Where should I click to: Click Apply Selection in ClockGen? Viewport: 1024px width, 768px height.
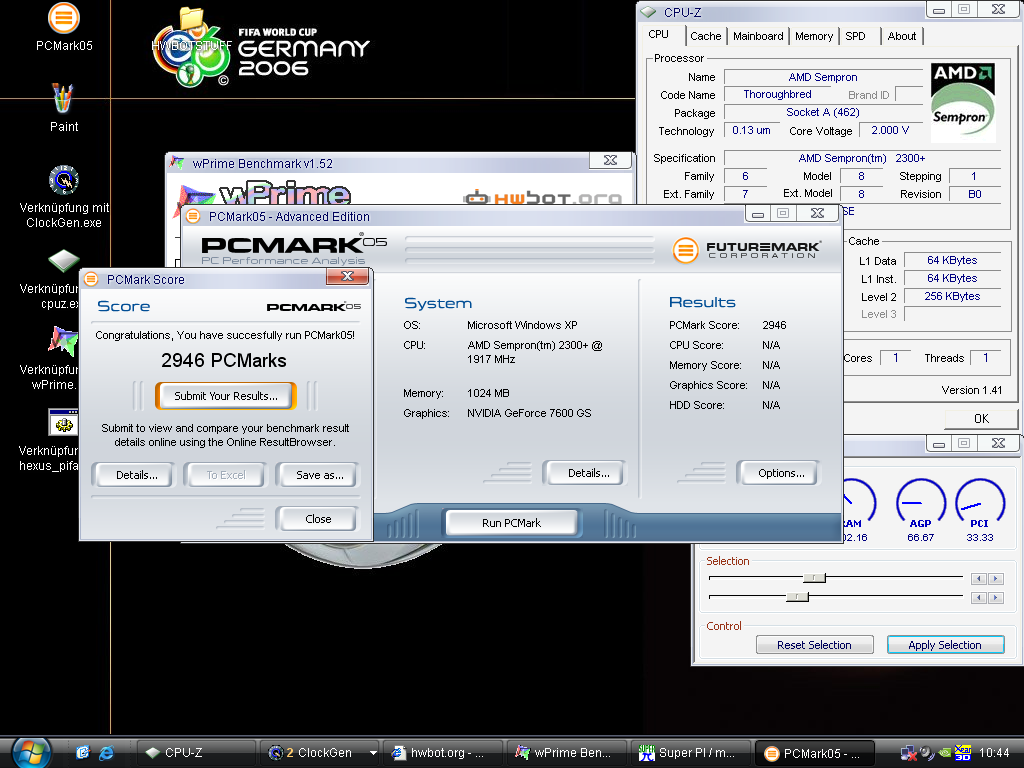click(x=944, y=645)
